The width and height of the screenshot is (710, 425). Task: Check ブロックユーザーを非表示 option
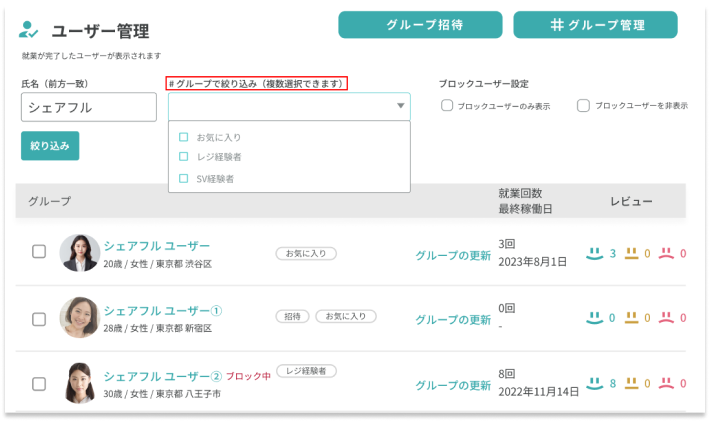pyautogui.click(x=583, y=105)
